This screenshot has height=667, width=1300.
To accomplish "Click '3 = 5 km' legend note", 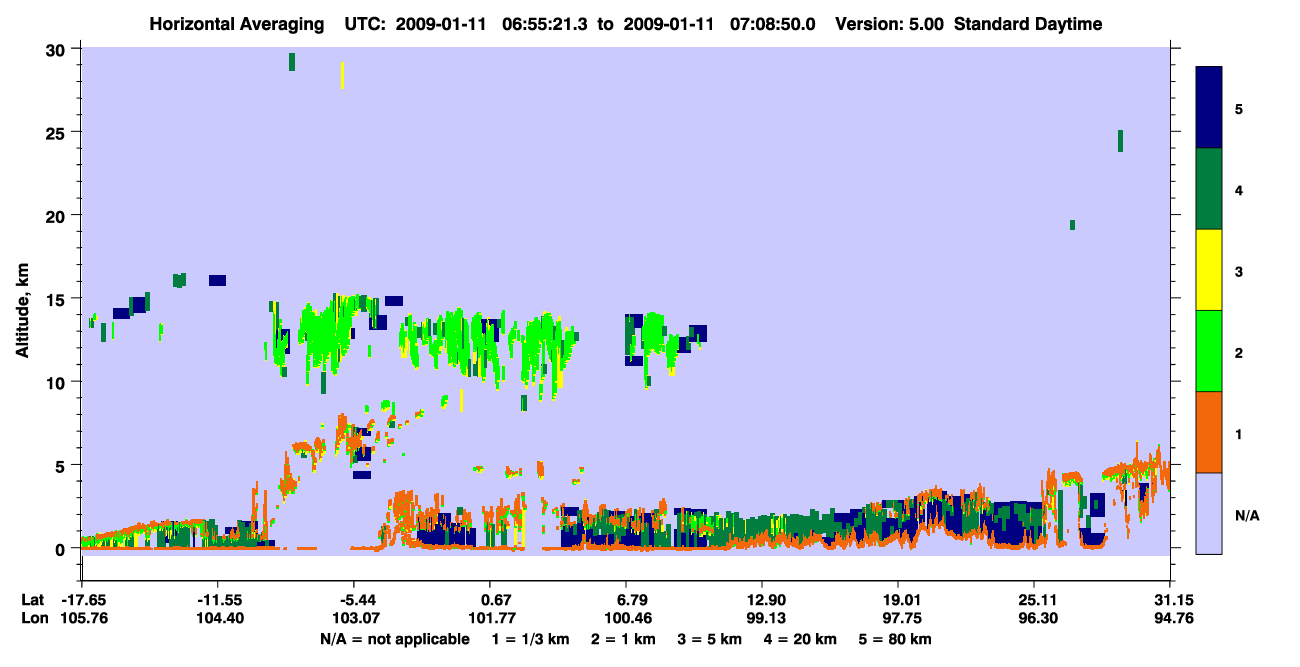I will point(710,639).
